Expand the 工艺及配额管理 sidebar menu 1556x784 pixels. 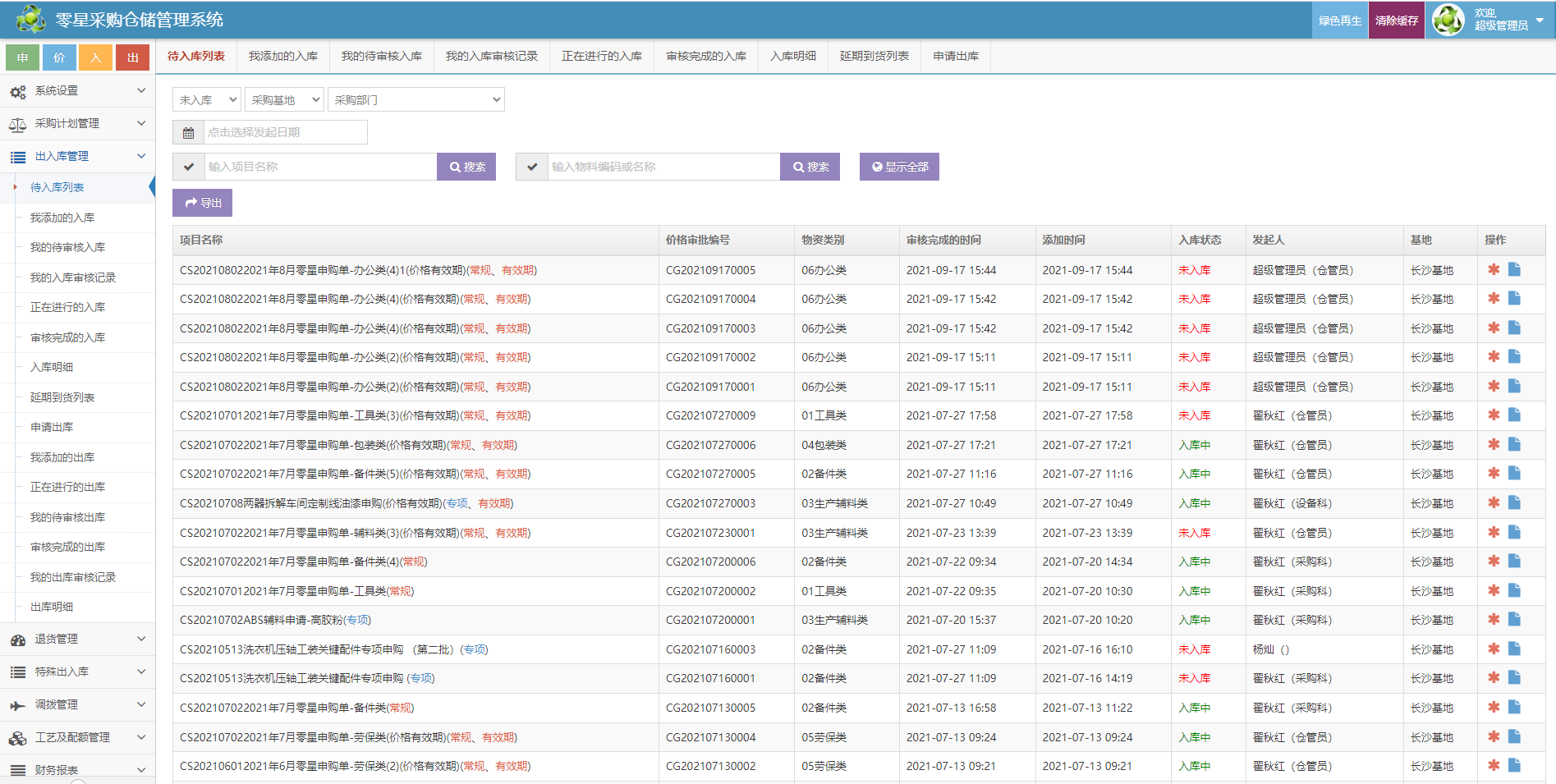pos(77,737)
